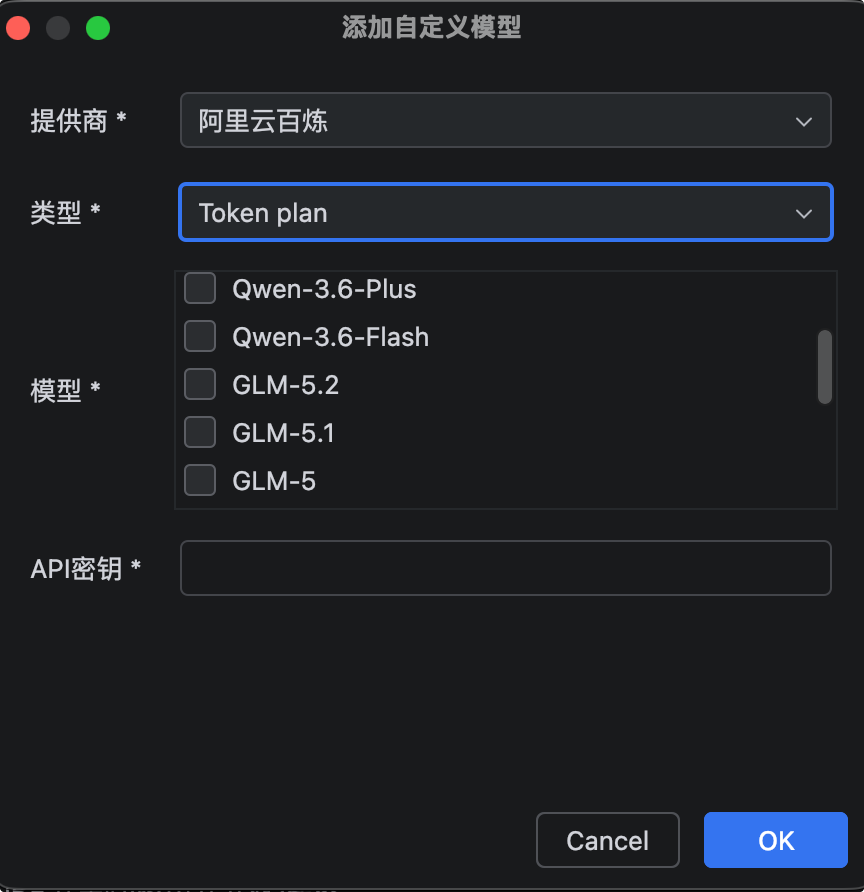Select the GLM-5.1 model checkbox
This screenshot has height=892, width=864.
coord(200,432)
